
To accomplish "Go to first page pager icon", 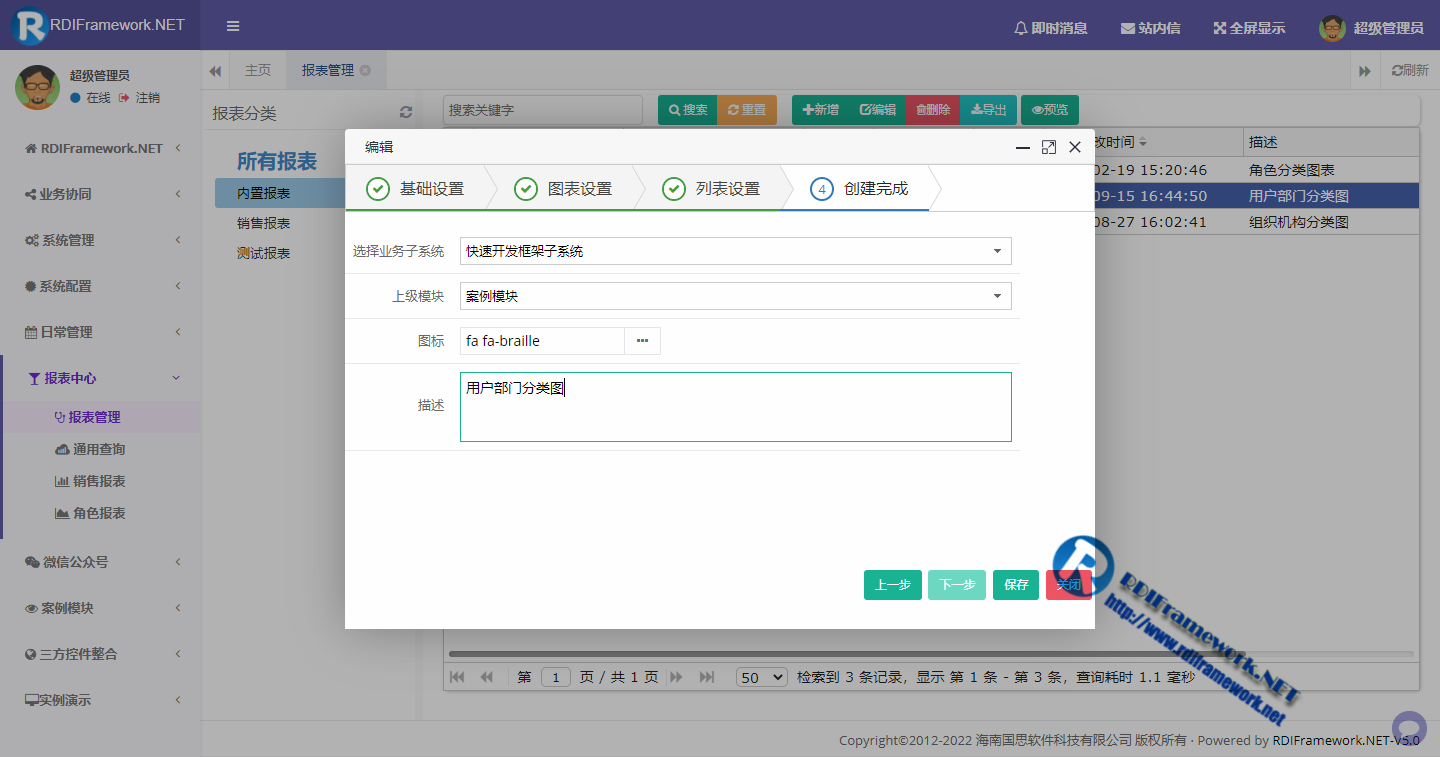I will (457, 677).
